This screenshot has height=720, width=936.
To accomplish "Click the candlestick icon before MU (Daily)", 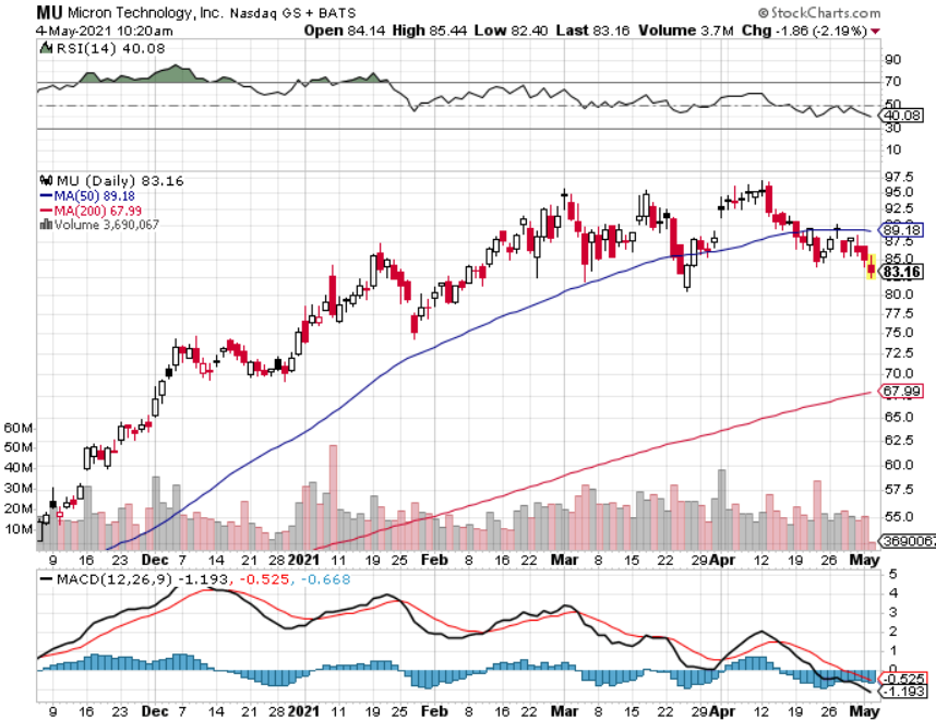I will (x=46, y=180).
